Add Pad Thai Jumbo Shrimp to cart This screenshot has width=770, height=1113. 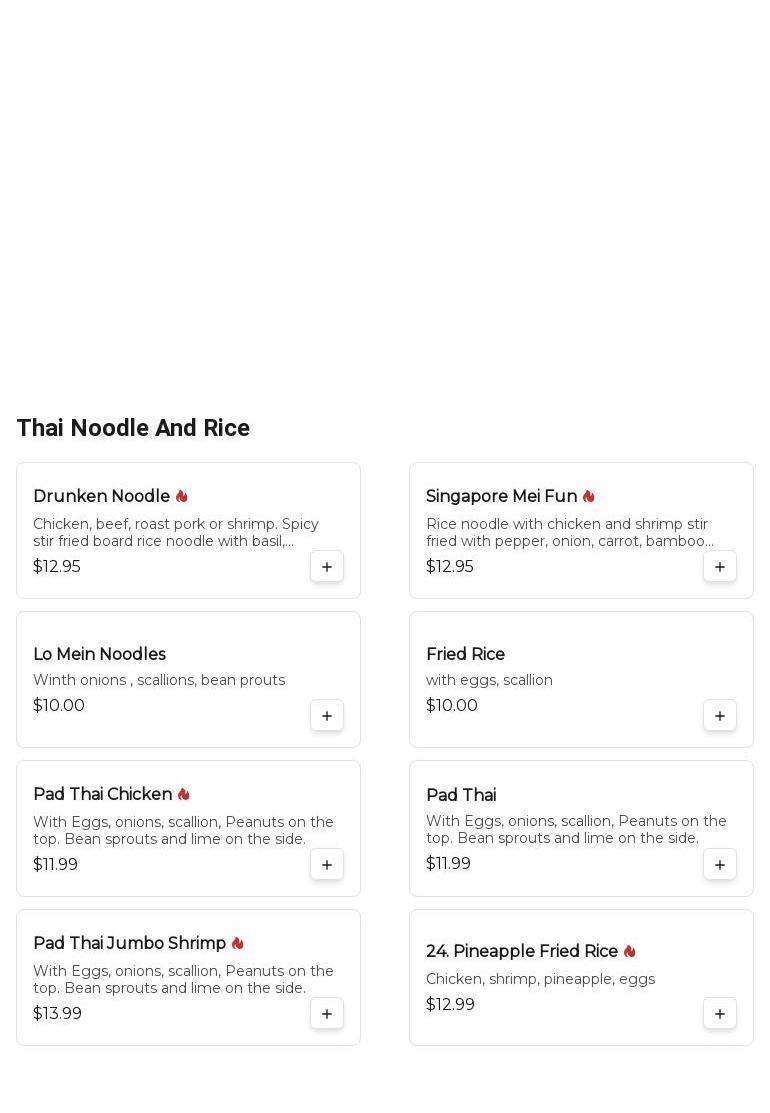coord(326,1014)
